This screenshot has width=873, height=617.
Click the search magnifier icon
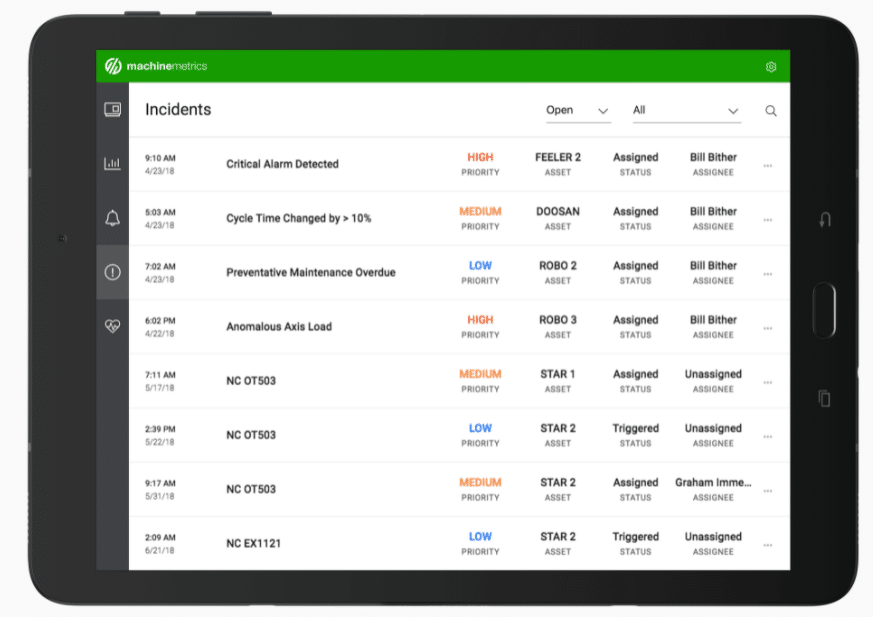click(771, 111)
